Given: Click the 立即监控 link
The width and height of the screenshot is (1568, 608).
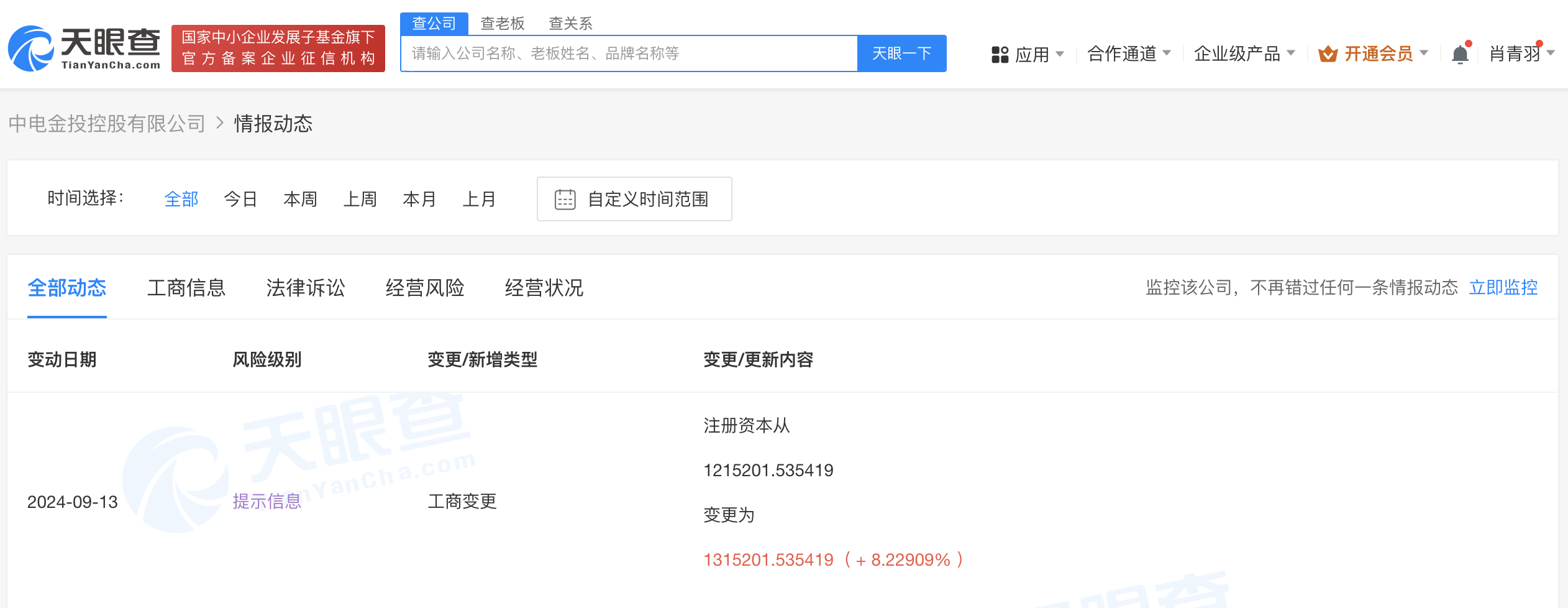Looking at the screenshot, I should click(x=1503, y=287).
